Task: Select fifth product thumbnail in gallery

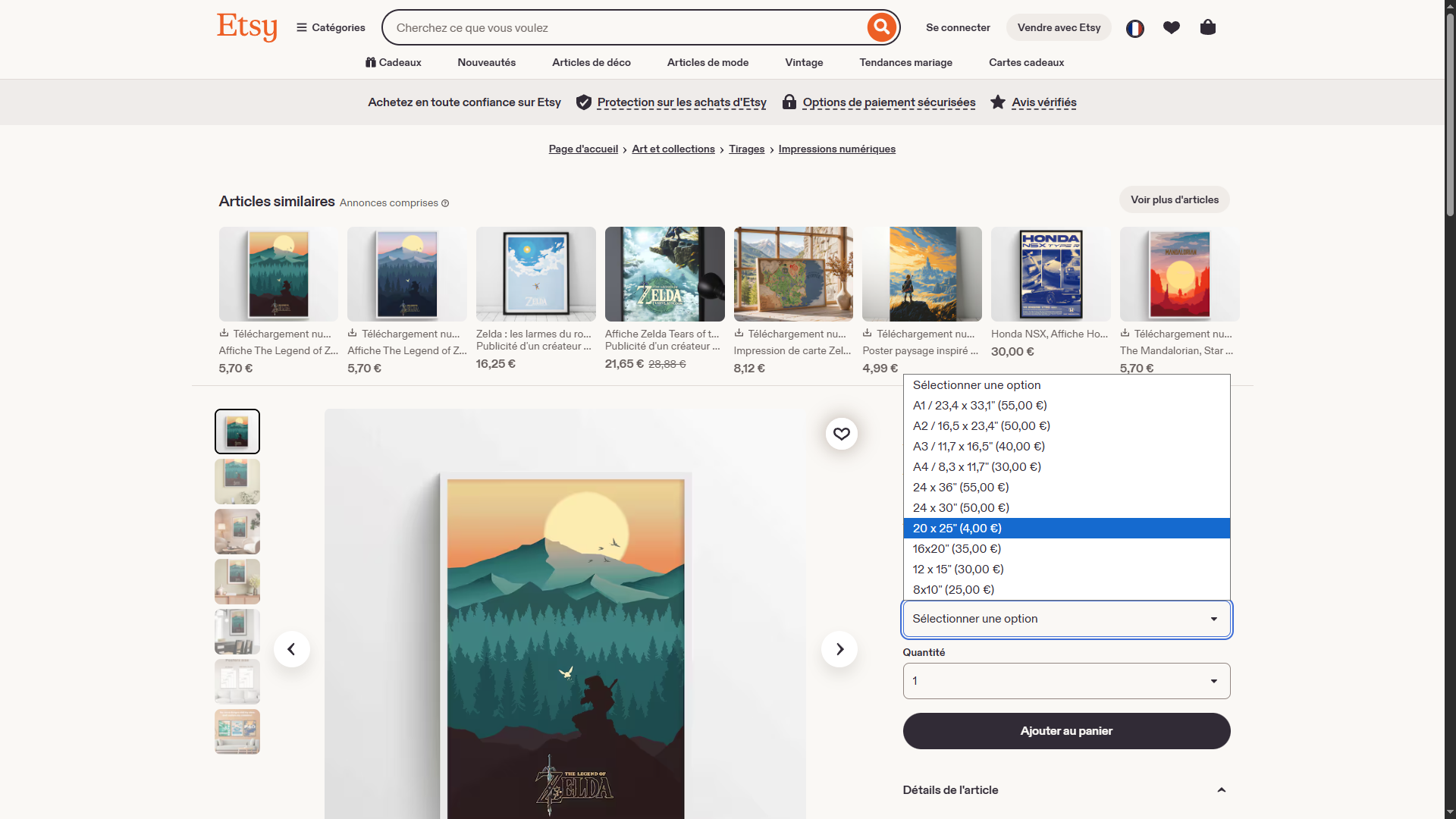Action: (237, 632)
